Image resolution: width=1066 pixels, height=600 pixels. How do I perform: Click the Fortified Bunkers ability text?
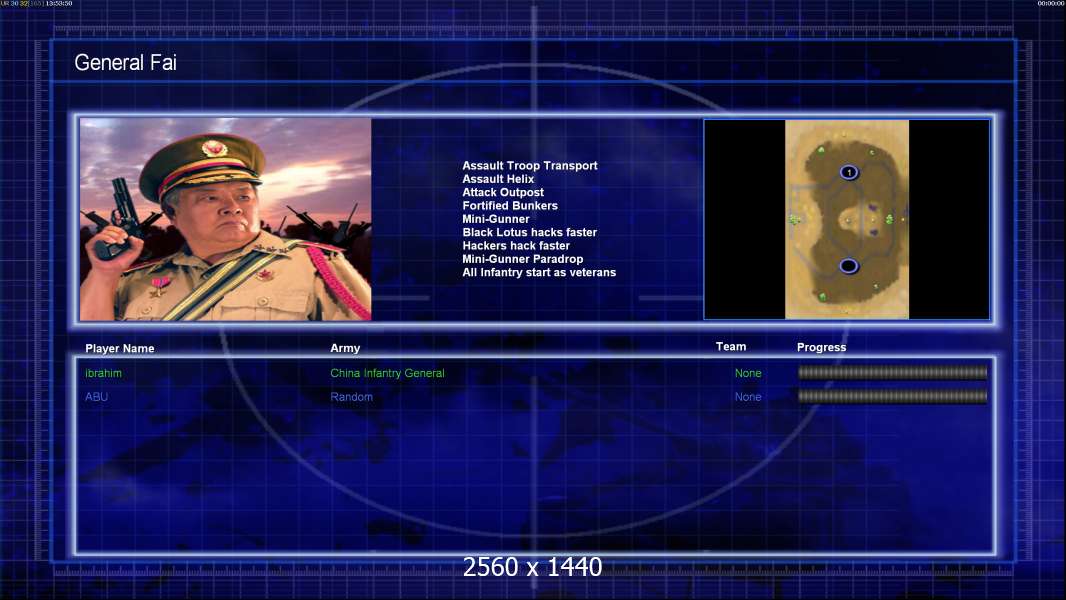(x=510, y=206)
